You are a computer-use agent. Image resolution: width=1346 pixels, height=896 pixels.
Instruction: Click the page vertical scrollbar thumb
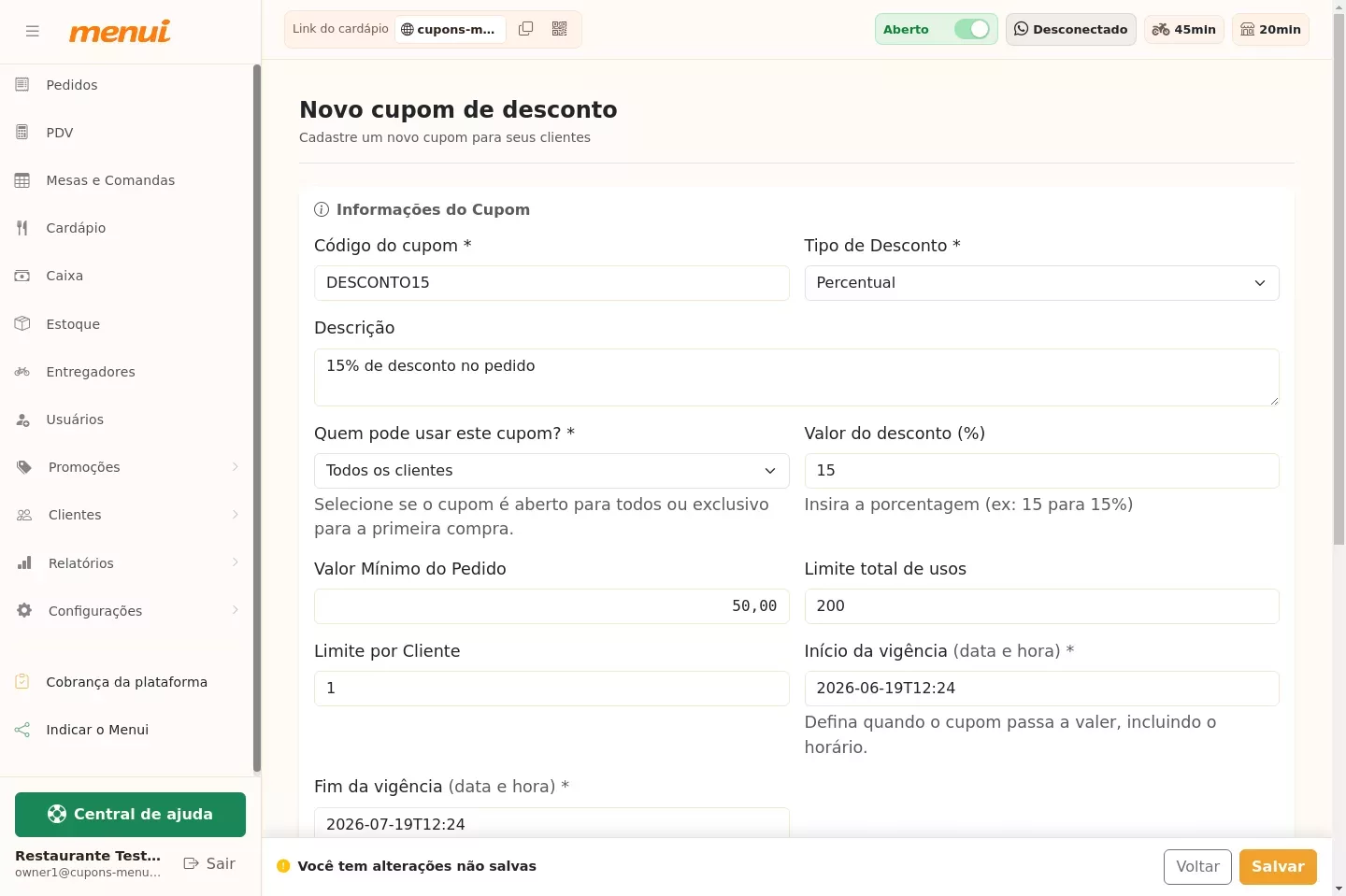click(1339, 280)
